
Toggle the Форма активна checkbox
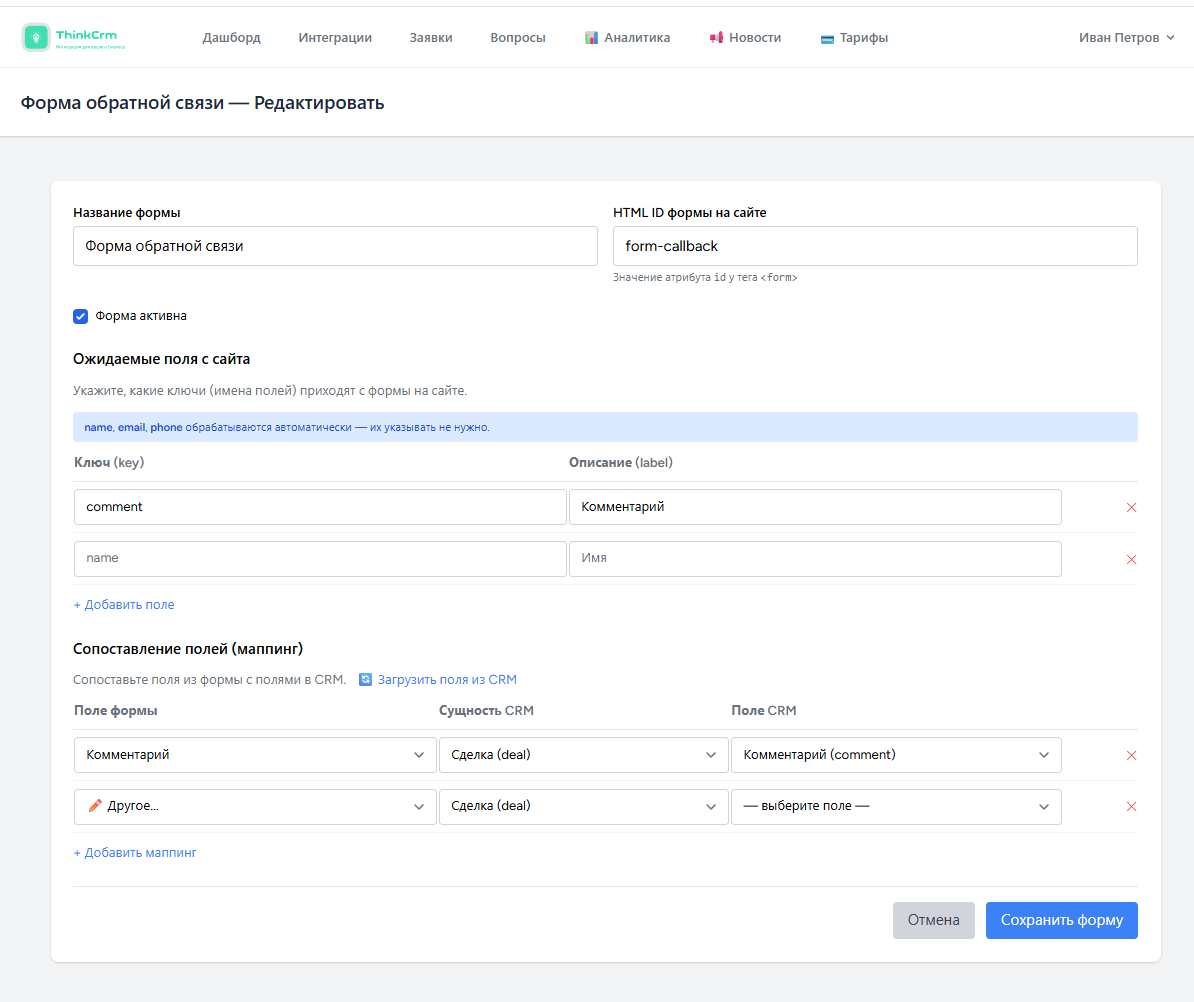tap(81, 316)
